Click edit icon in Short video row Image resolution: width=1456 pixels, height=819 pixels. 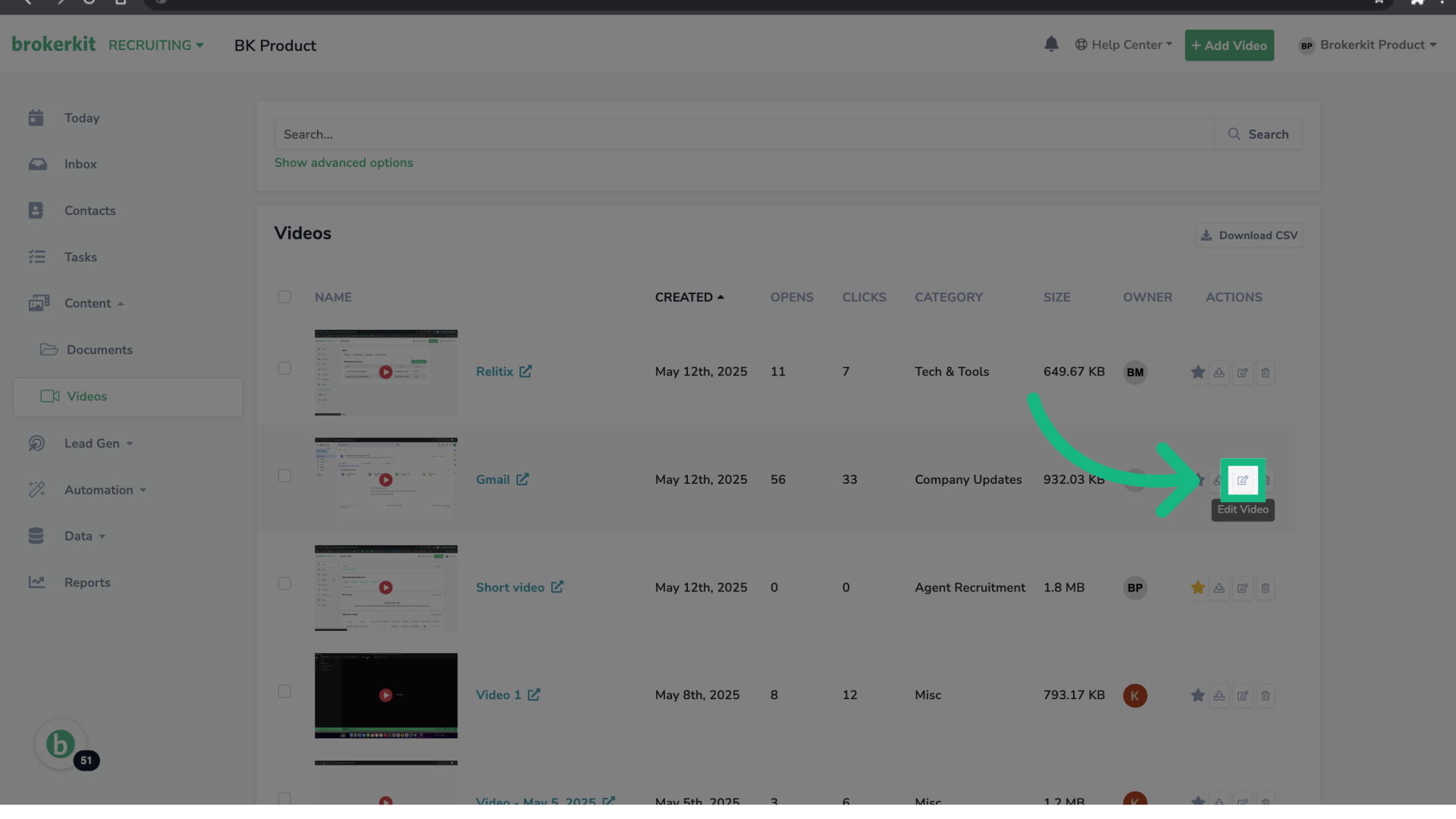[1242, 588]
